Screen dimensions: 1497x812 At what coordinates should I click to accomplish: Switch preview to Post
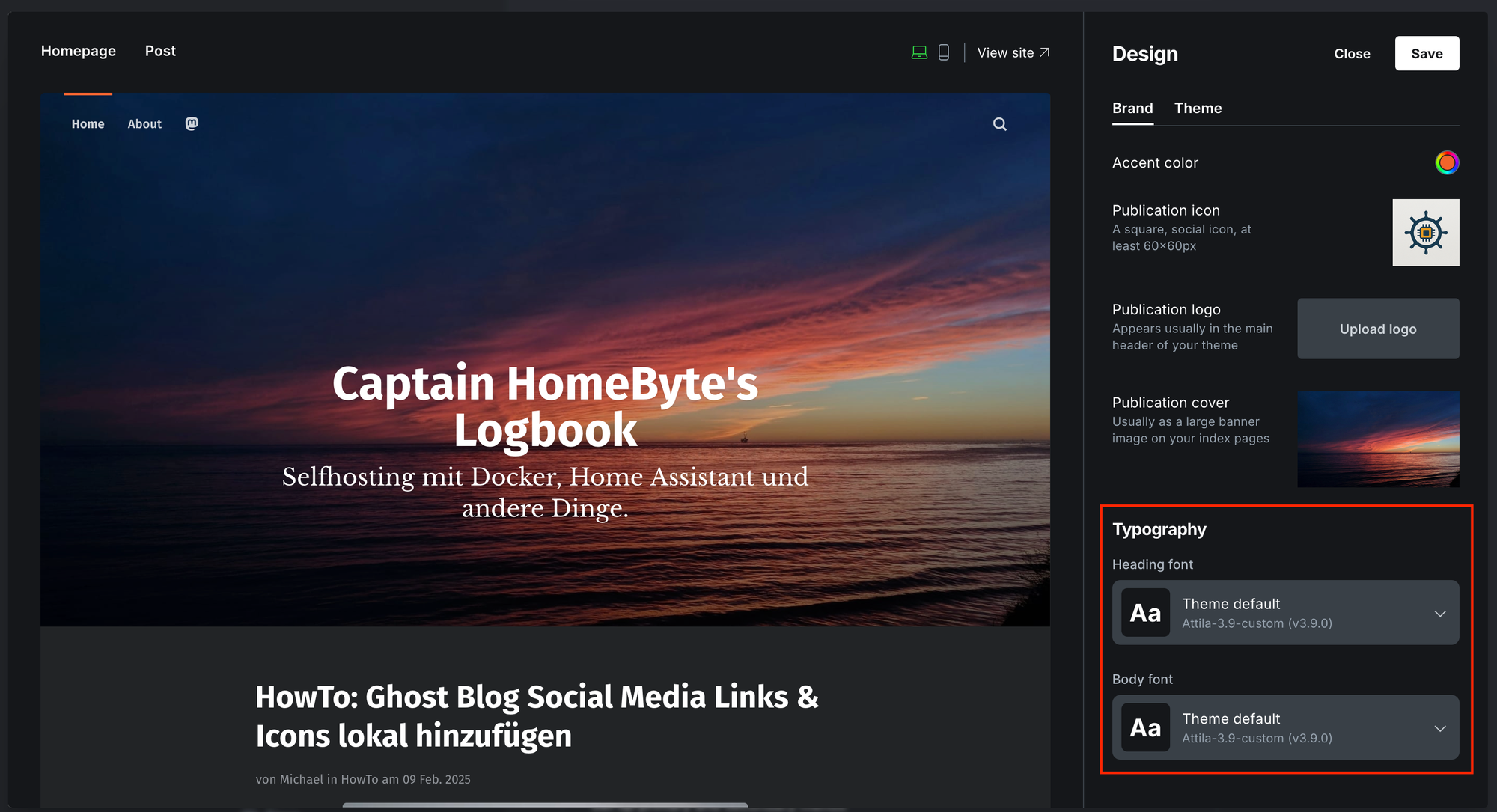pyautogui.click(x=160, y=51)
